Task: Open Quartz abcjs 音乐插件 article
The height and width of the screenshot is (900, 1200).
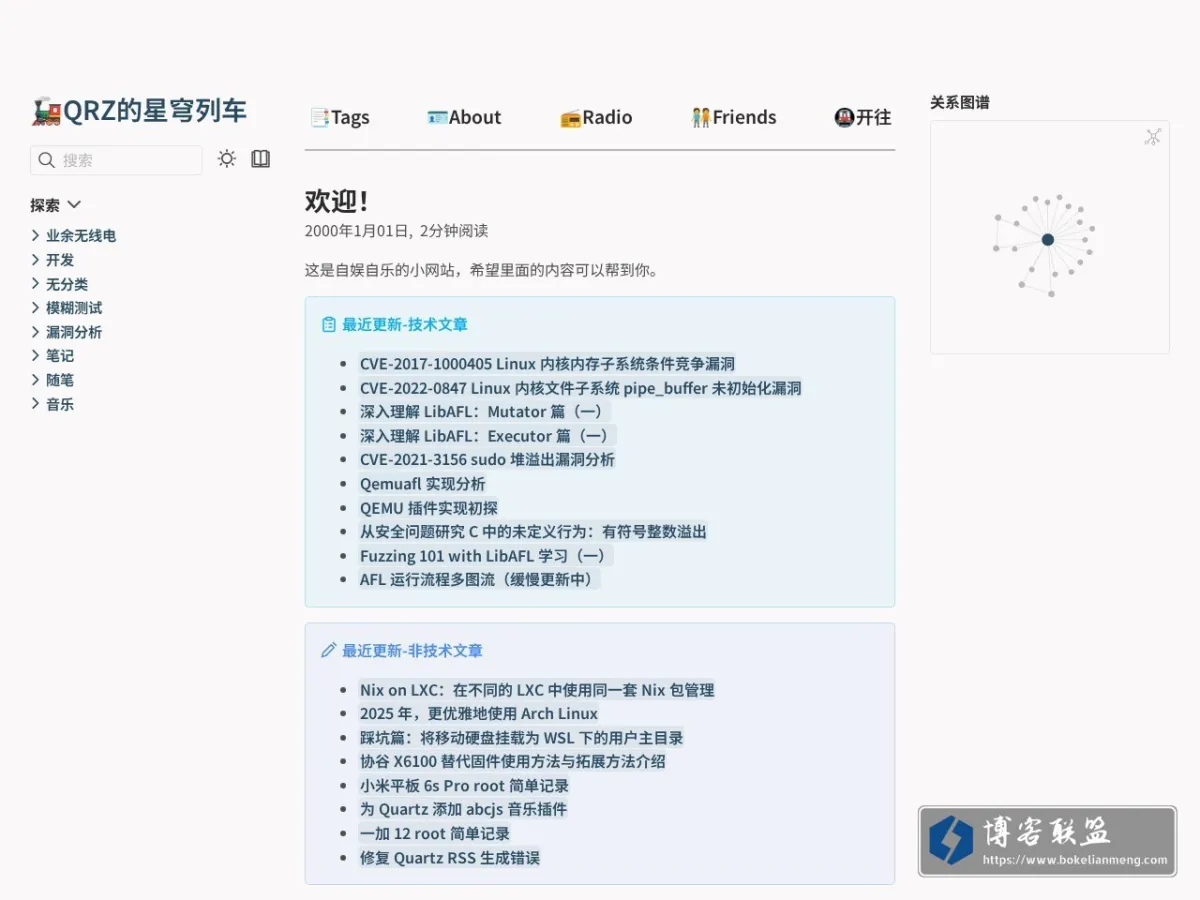Action: click(x=463, y=810)
